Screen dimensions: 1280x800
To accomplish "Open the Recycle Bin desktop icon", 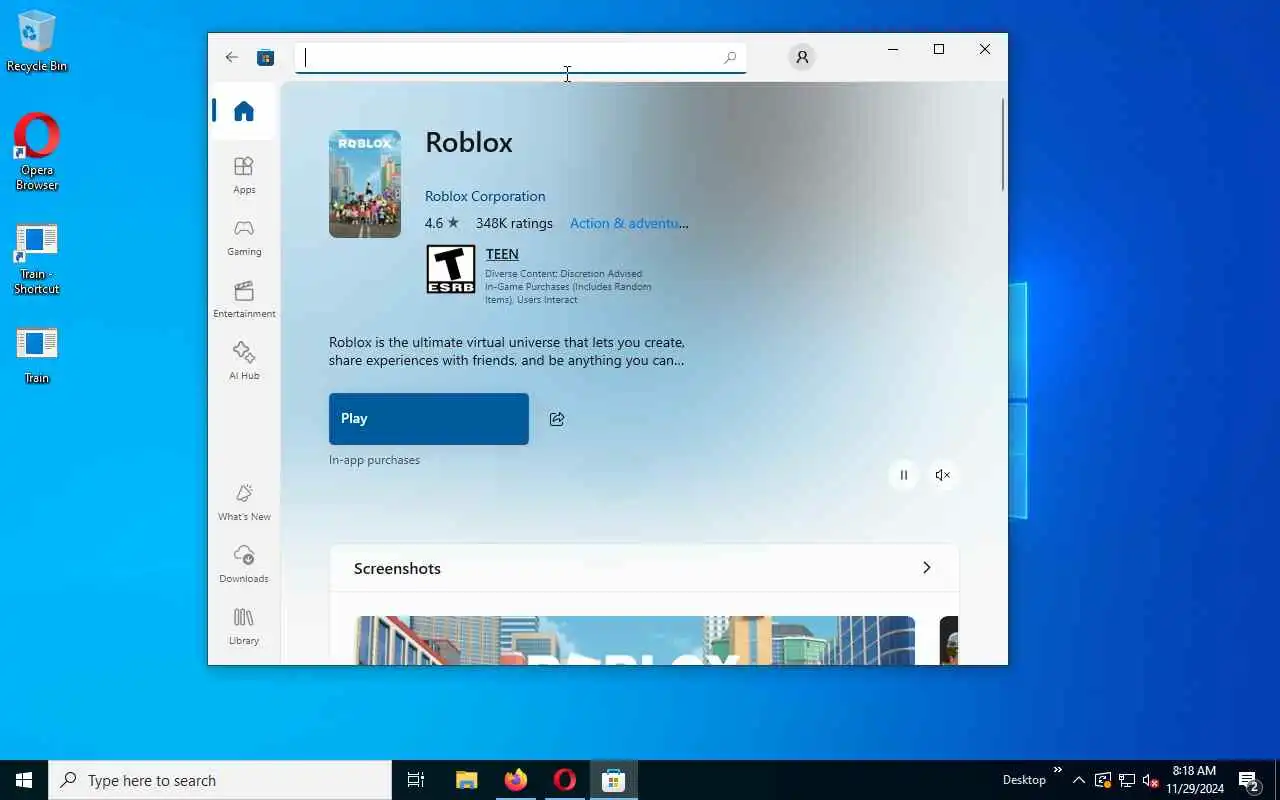I will coord(37,41).
